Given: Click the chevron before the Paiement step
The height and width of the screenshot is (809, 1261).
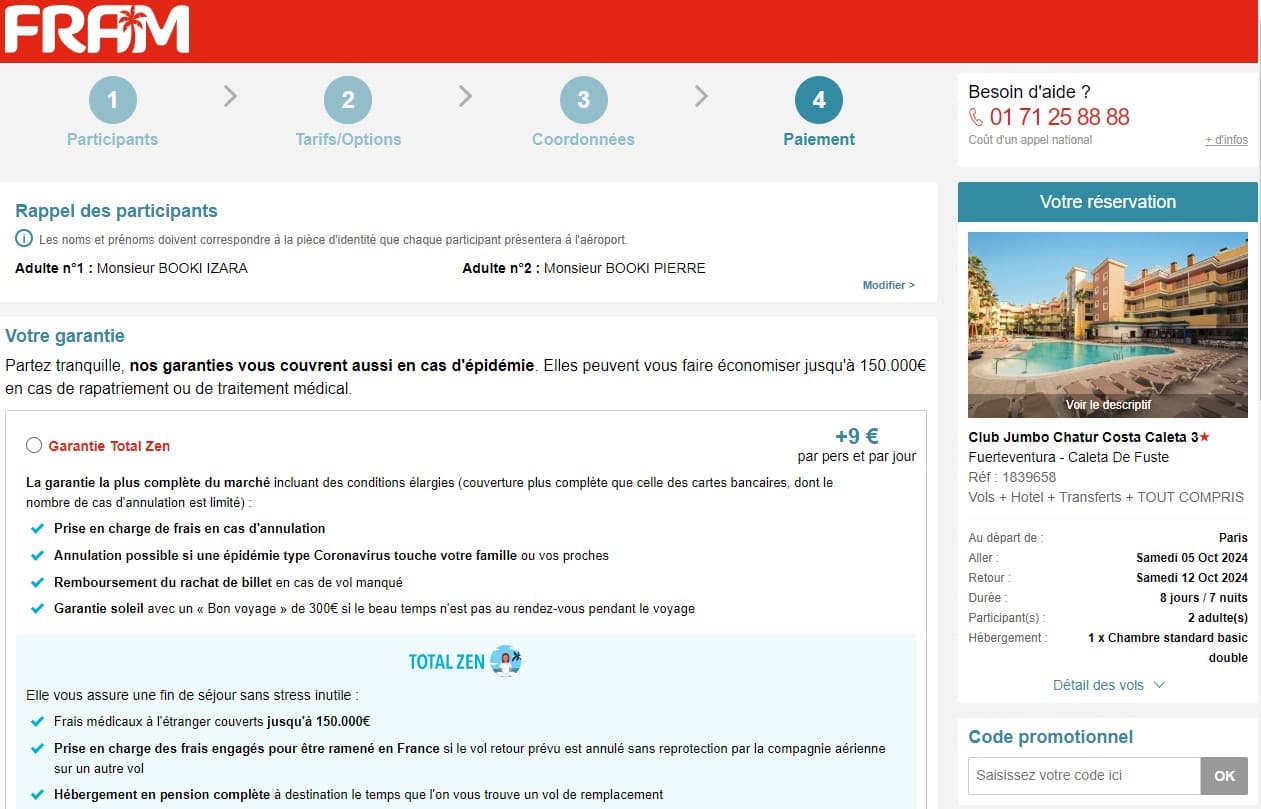Looking at the screenshot, I should [x=701, y=96].
